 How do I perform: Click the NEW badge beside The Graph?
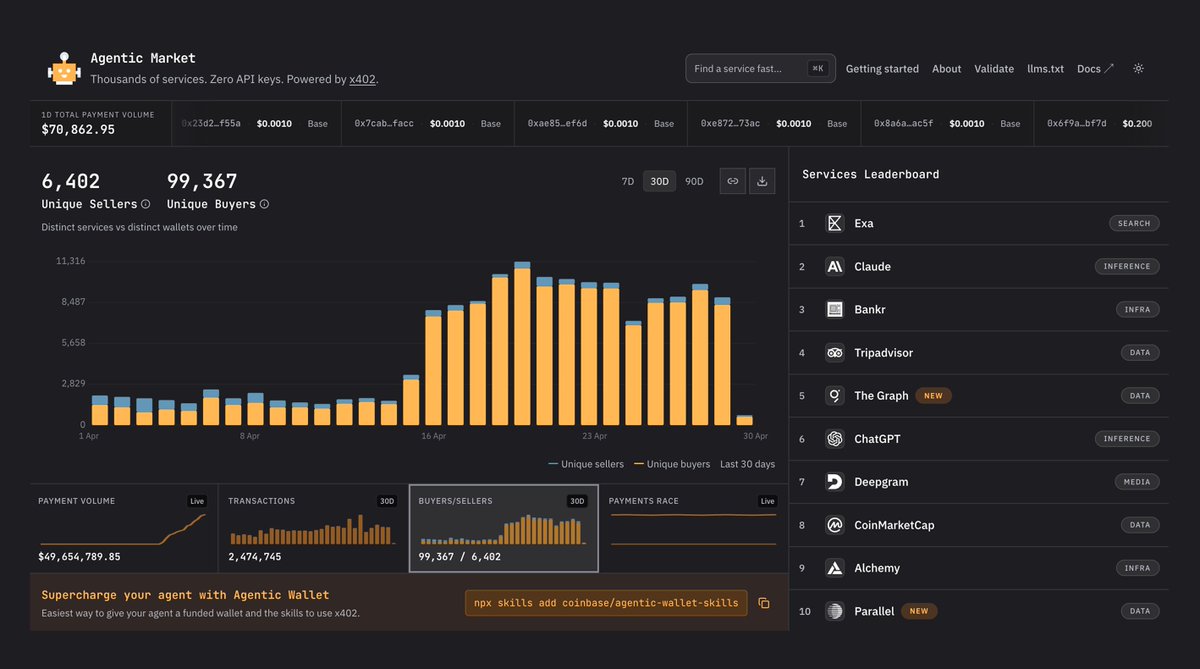click(933, 395)
